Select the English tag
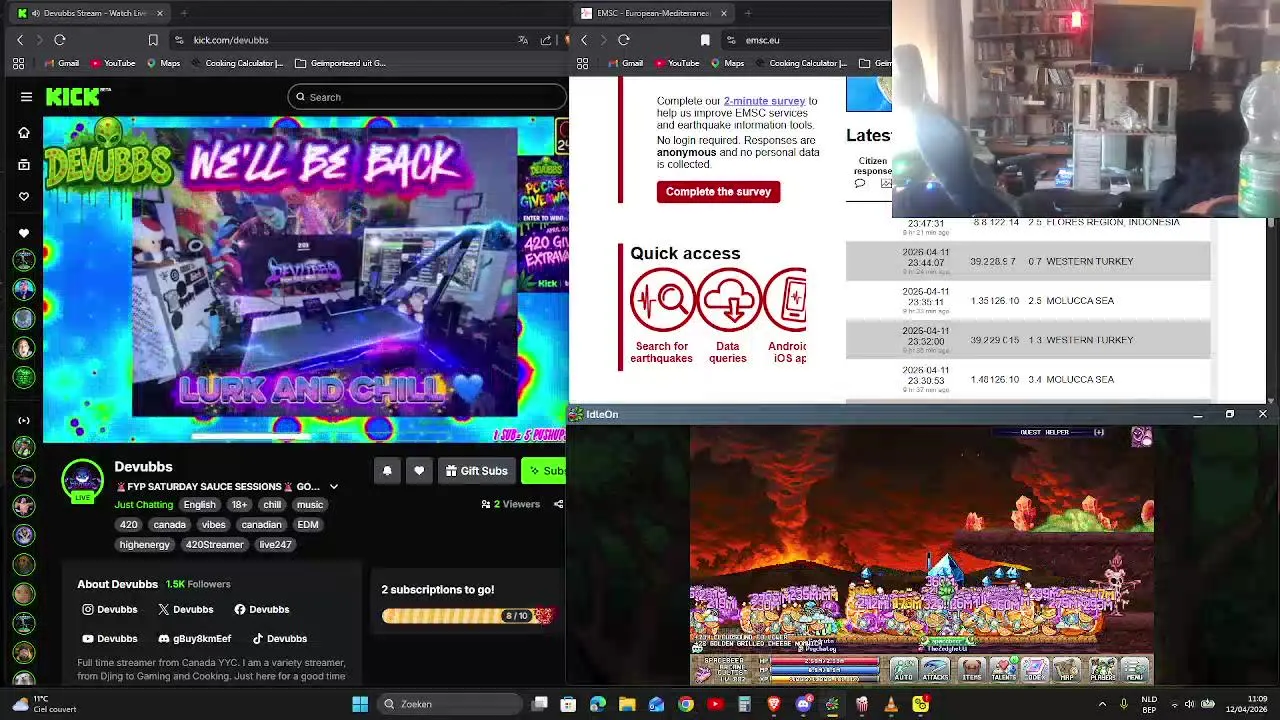1280x720 pixels. [x=199, y=505]
